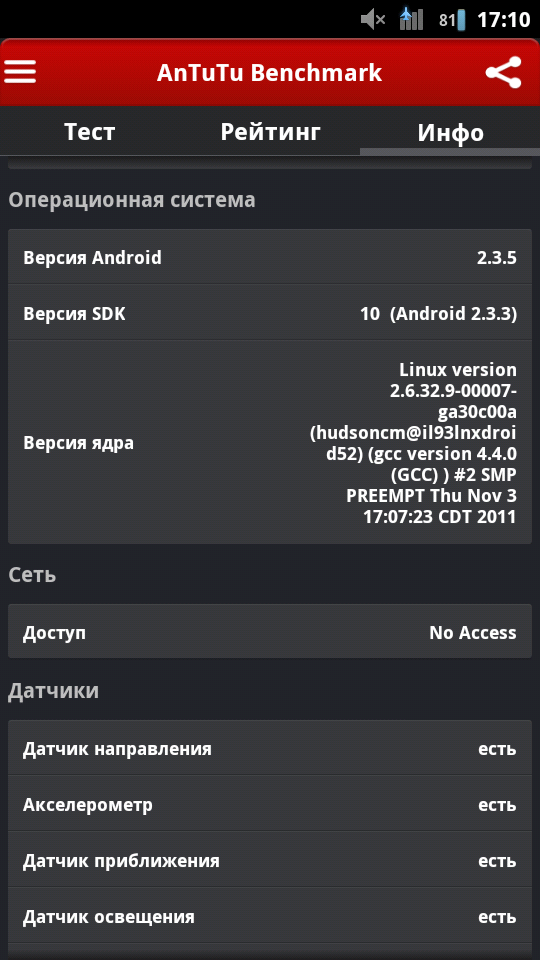Image resolution: width=540 pixels, height=960 pixels.
Task: Select the Инфо tab
Action: tap(450, 132)
